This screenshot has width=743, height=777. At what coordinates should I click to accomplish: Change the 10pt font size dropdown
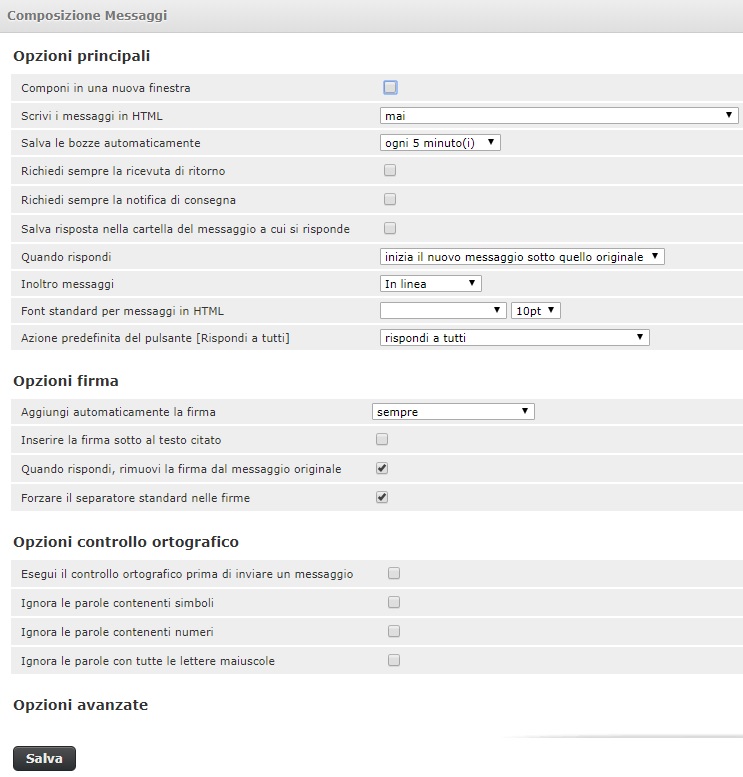[536, 311]
